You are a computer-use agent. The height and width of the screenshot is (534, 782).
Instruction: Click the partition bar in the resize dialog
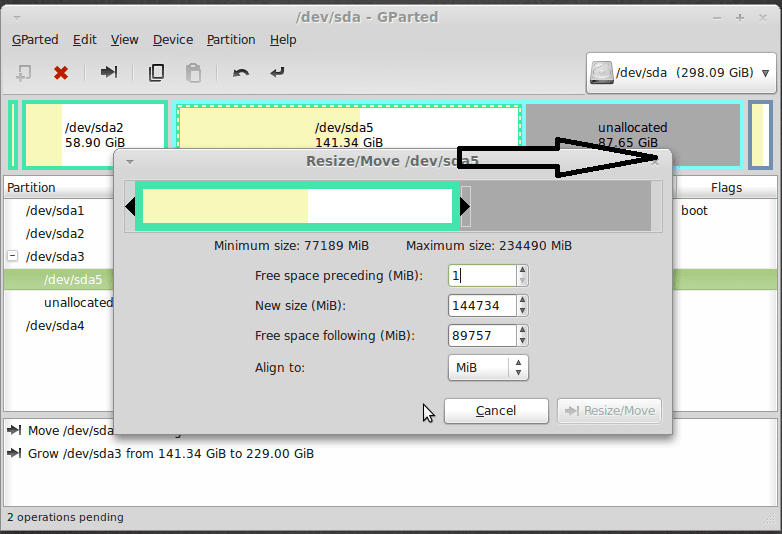point(297,206)
